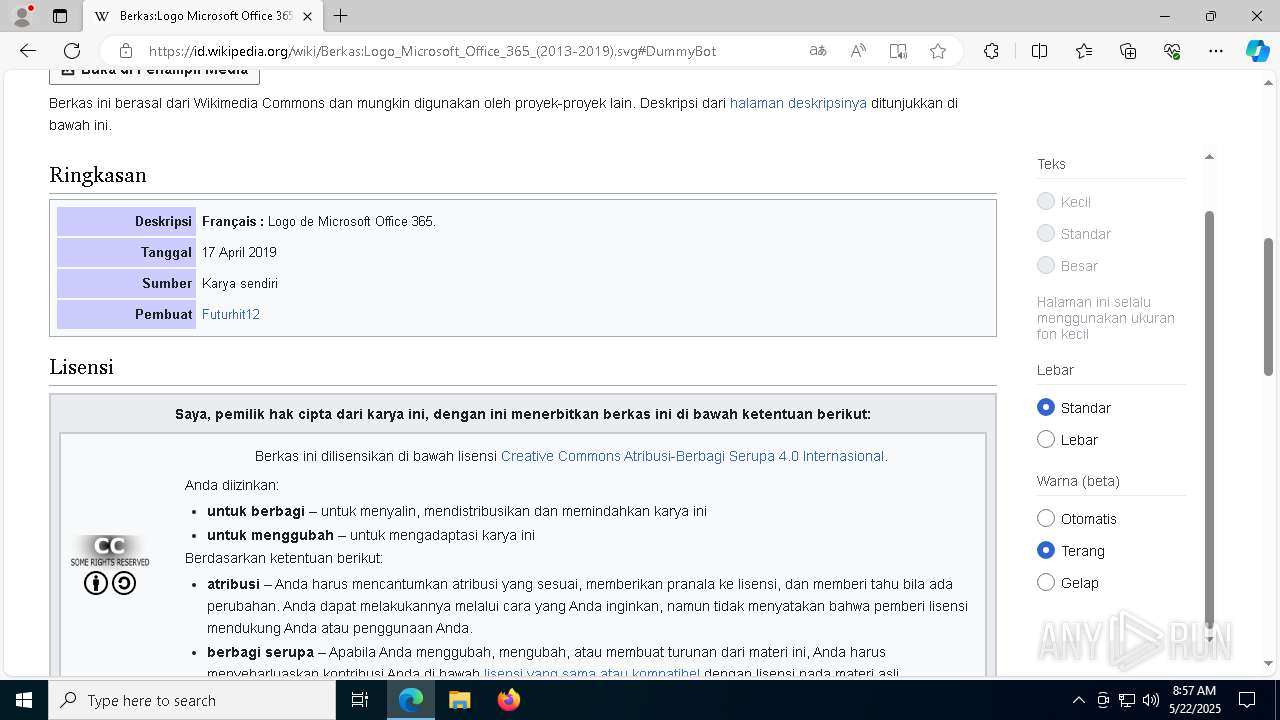
Task: Open Browser essentials heart icon
Action: tap(1172, 51)
